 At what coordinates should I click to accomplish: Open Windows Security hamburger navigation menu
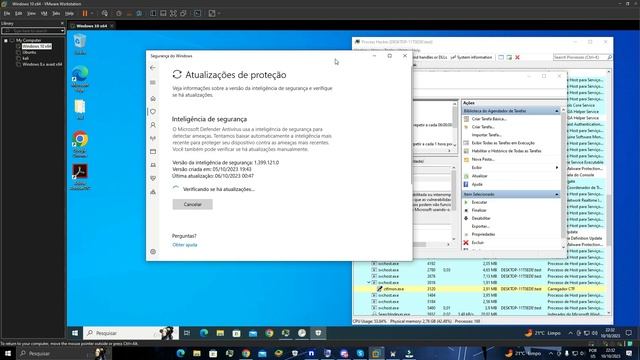(x=153, y=82)
